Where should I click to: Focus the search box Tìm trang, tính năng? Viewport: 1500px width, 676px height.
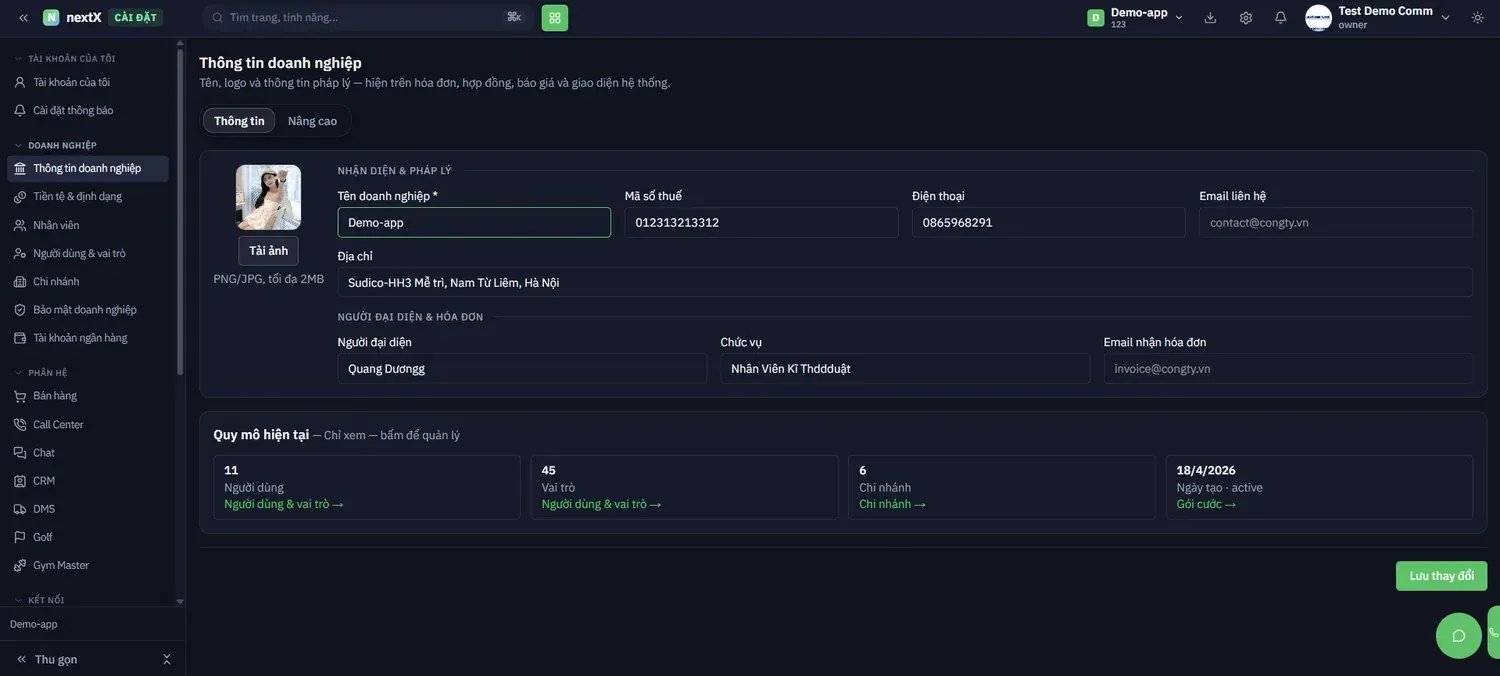point(367,17)
